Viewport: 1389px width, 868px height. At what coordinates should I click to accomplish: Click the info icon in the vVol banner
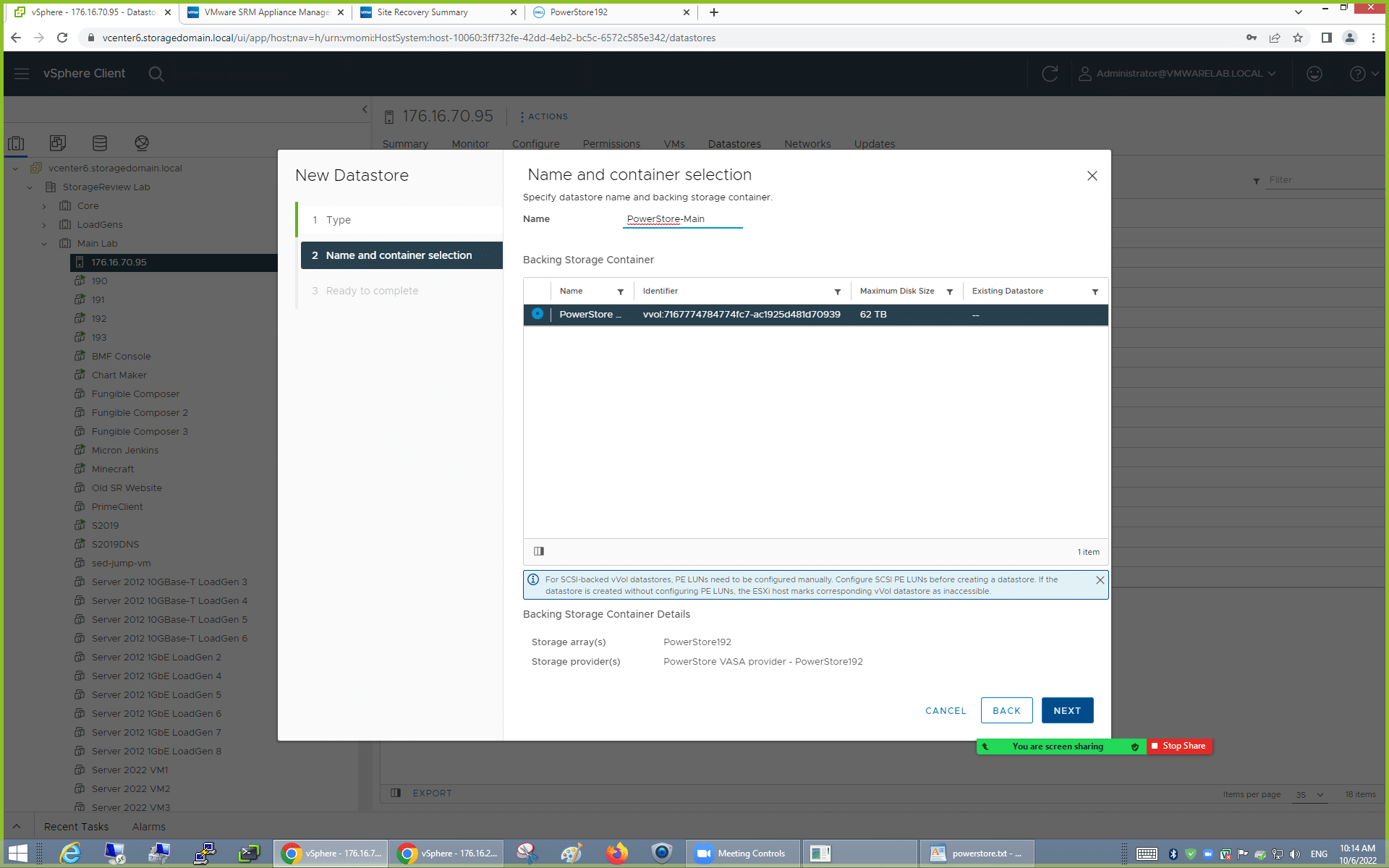pyautogui.click(x=533, y=579)
